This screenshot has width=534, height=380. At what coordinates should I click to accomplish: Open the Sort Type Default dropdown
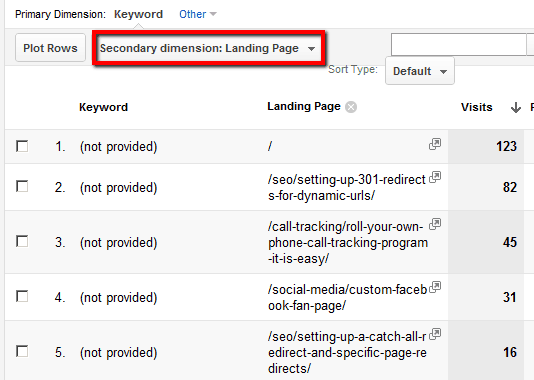point(420,71)
